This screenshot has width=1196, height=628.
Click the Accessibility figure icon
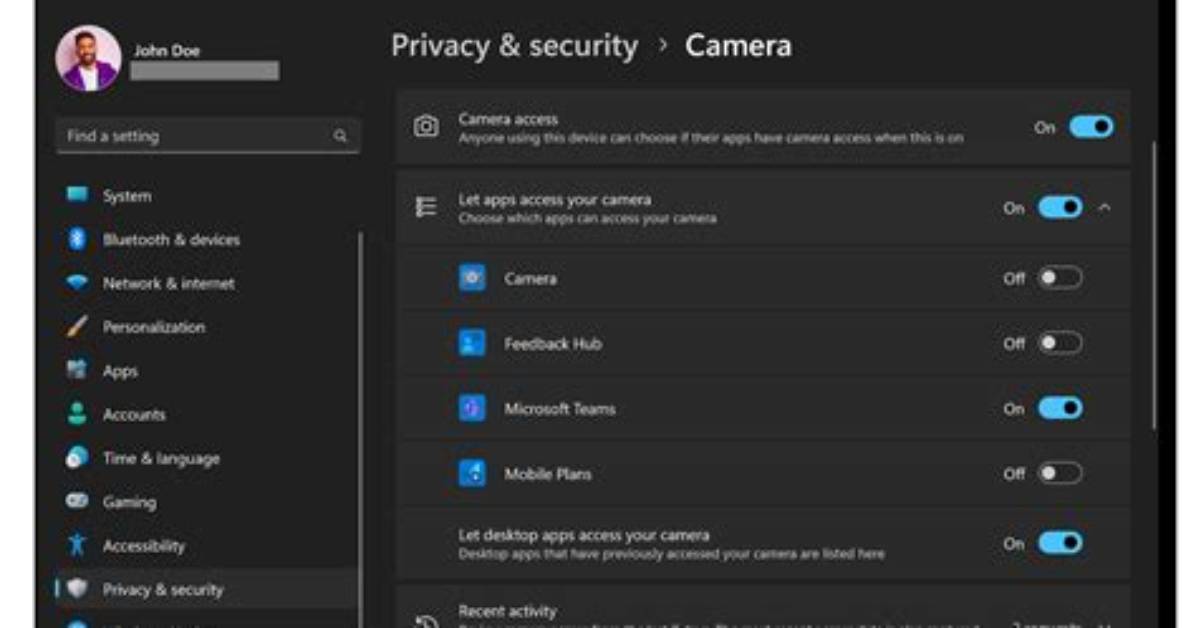click(x=77, y=544)
